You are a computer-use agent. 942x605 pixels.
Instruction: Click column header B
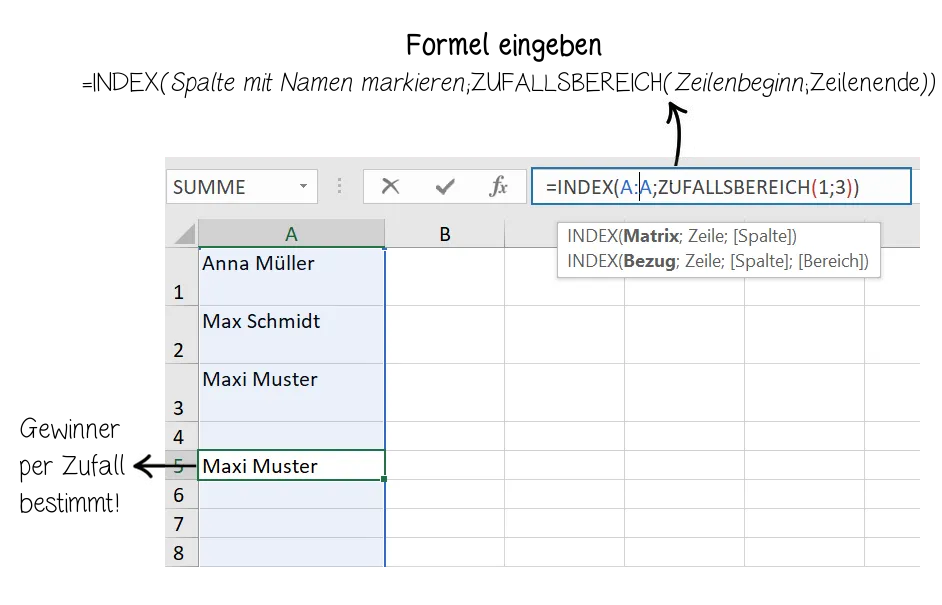444,232
